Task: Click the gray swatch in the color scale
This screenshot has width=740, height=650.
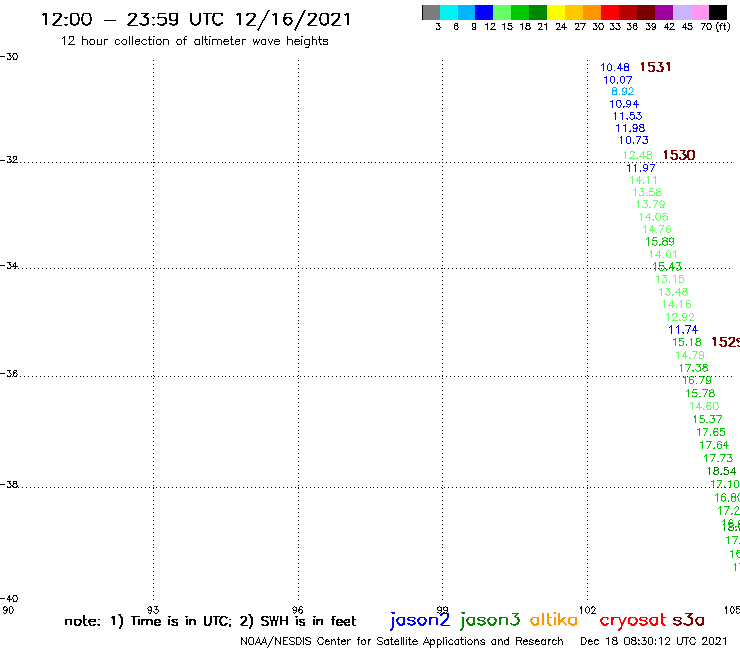Action: (431, 12)
